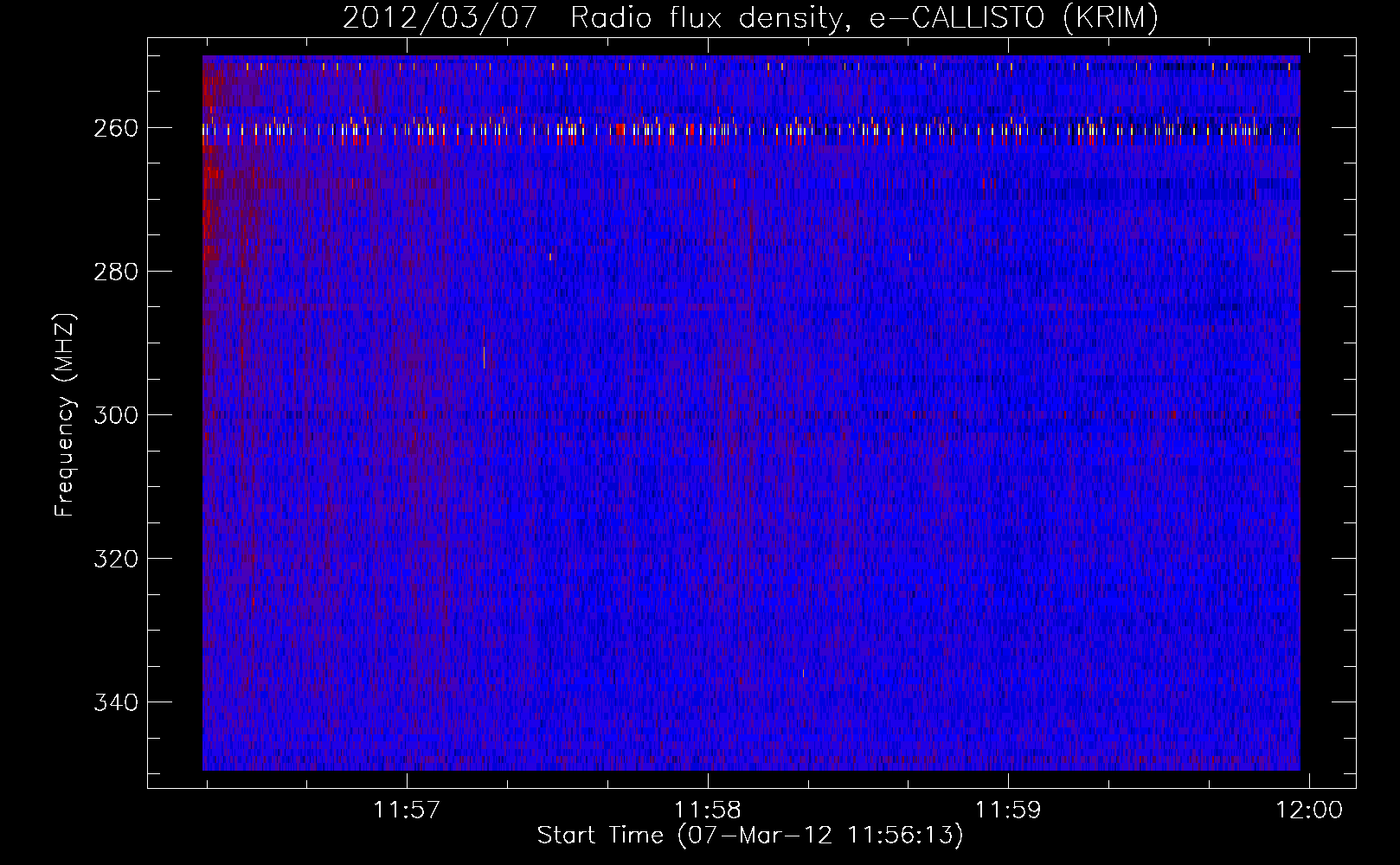Image resolution: width=1400 pixels, height=865 pixels.
Task: Click the 11:58 time tick label
Action: click(708, 810)
